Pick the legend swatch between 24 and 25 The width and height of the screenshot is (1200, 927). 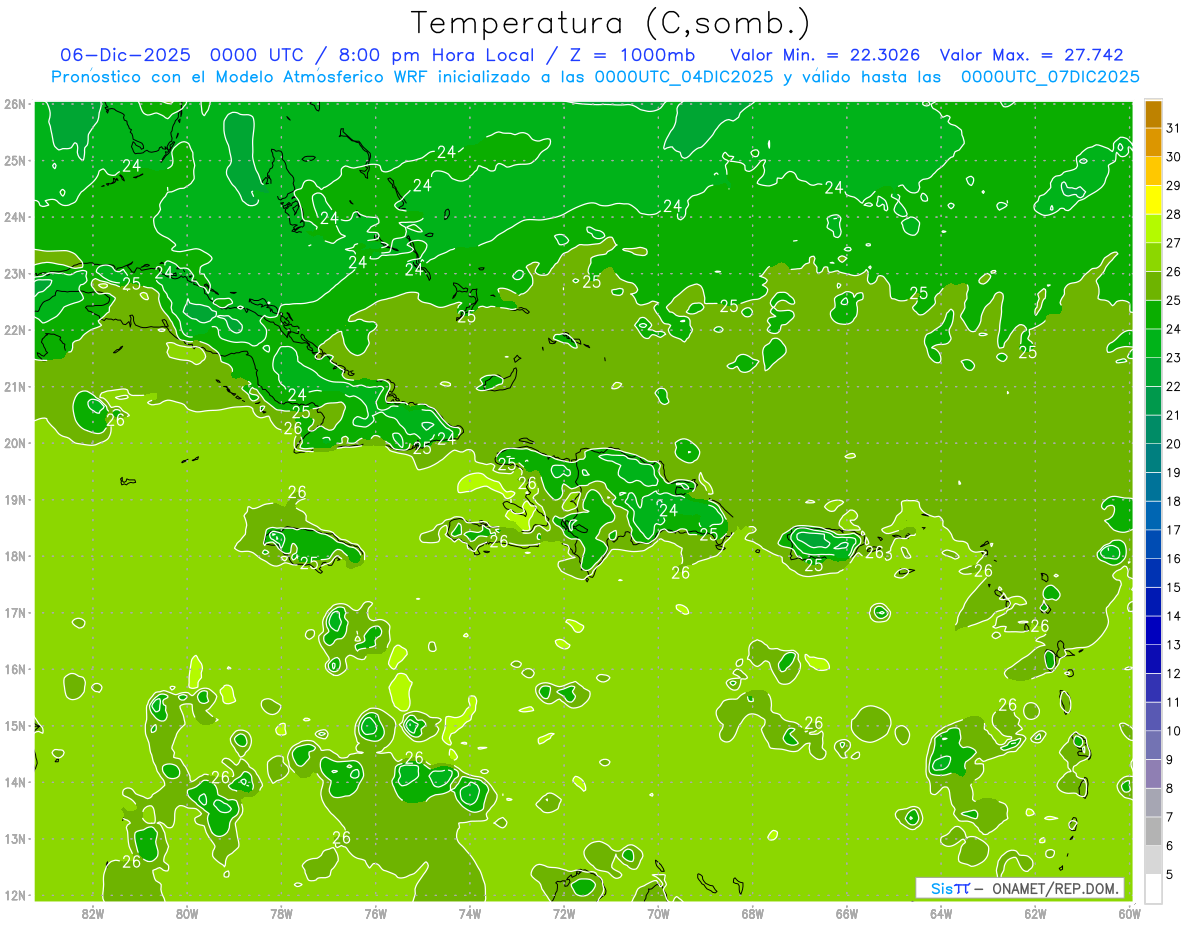click(1153, 315)
